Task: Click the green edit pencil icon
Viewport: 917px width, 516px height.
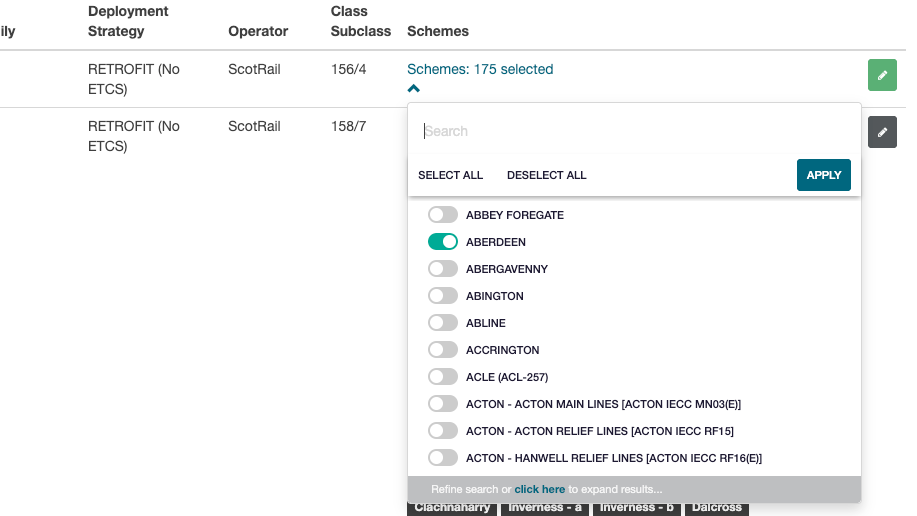Action: pos(881,75)
